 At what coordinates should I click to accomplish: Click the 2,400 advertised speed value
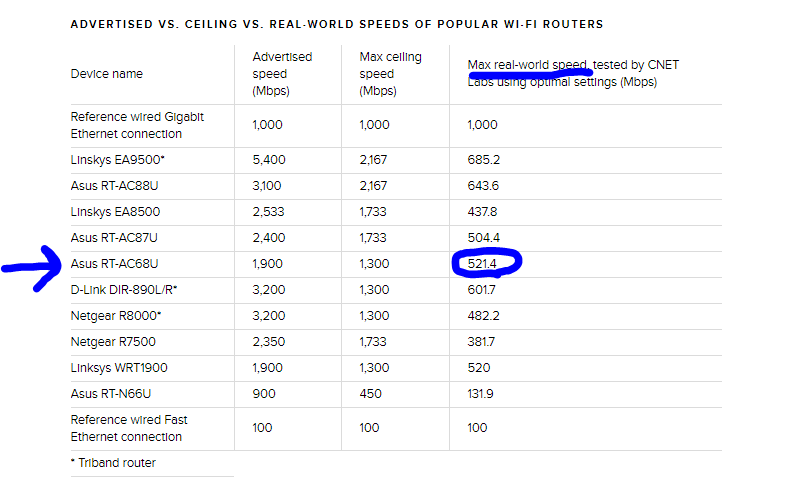269,238
